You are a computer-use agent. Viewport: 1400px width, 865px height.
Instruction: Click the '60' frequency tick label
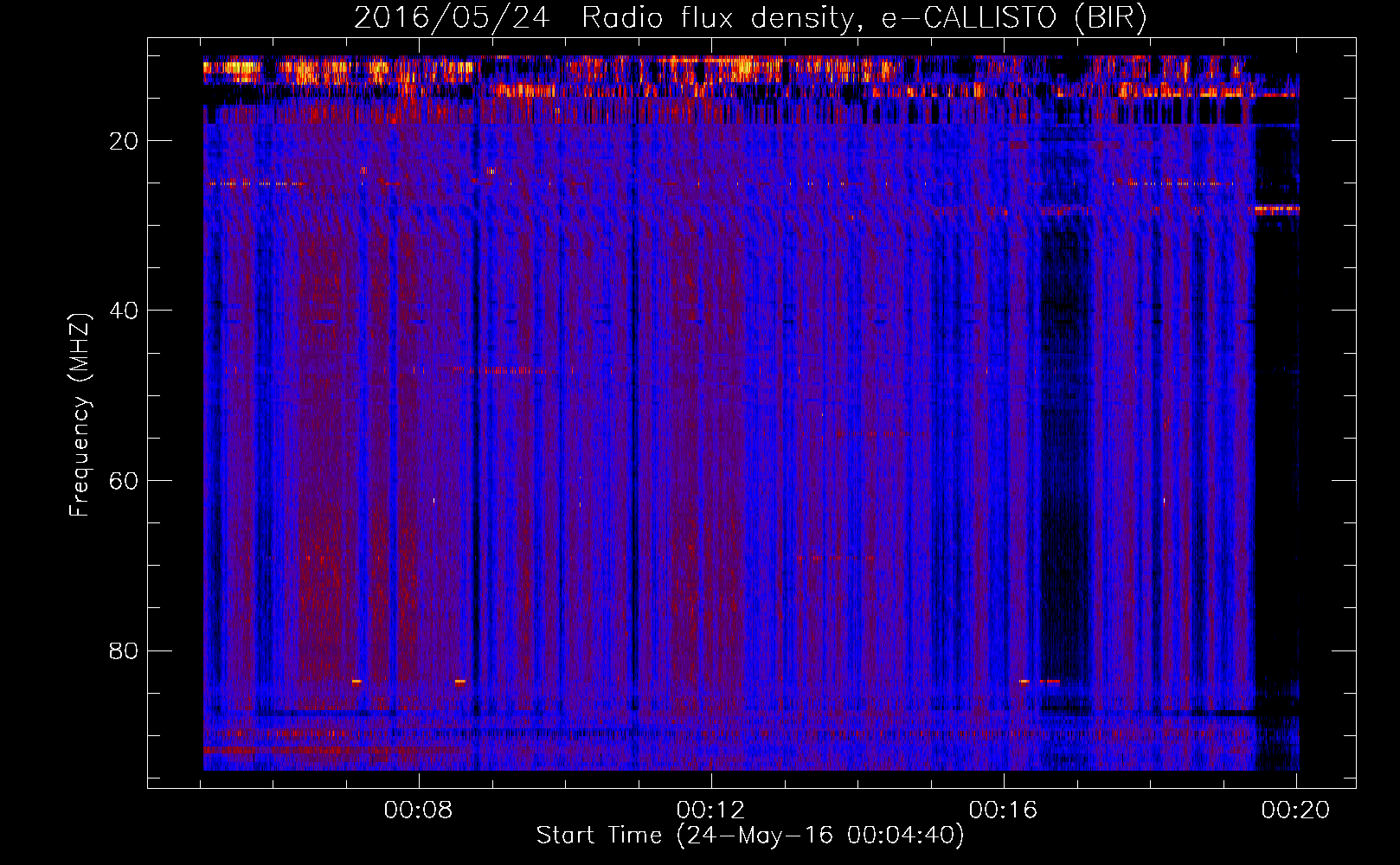125,481
